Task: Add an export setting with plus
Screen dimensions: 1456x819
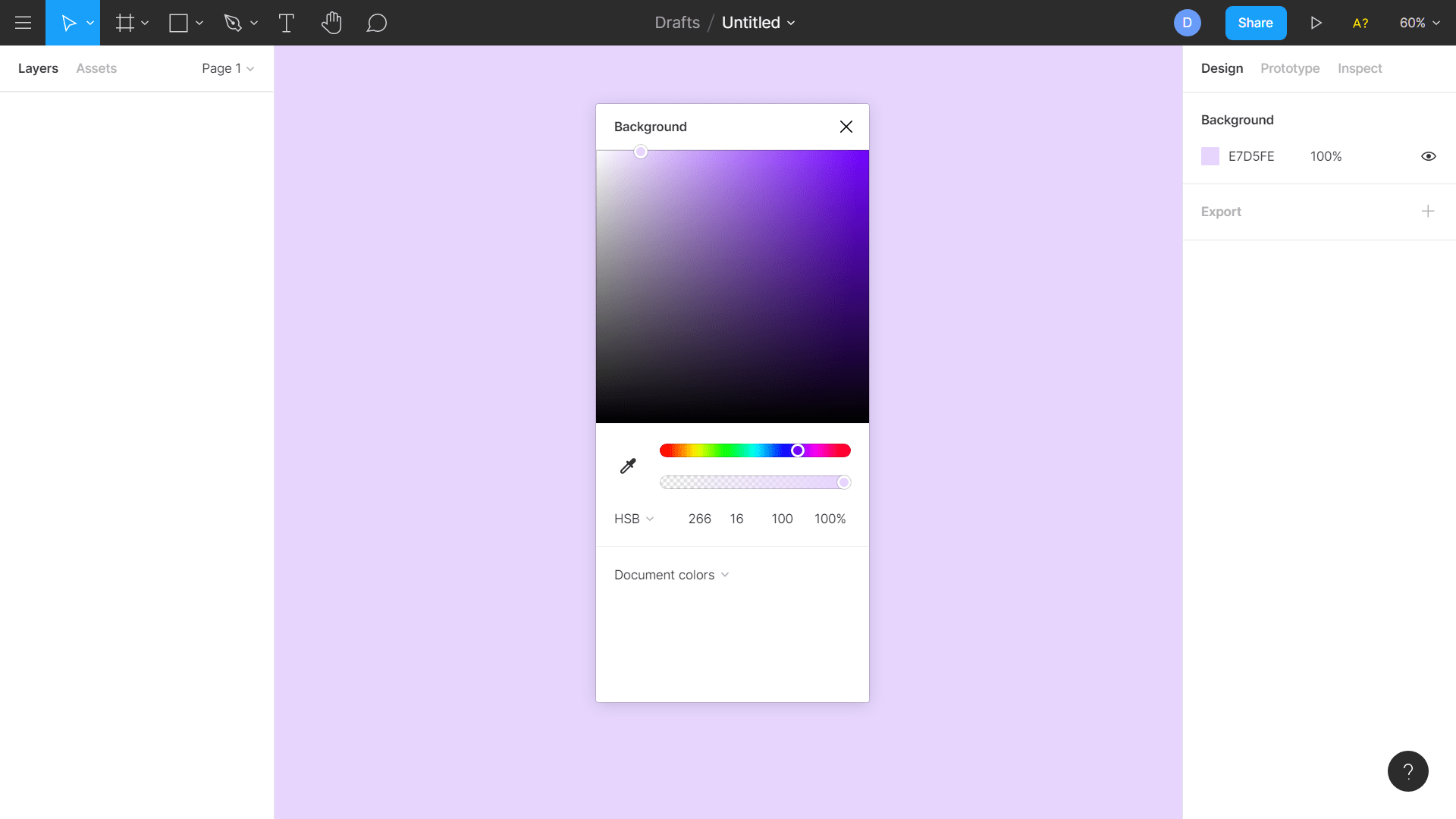Action: pos(1428,211)
